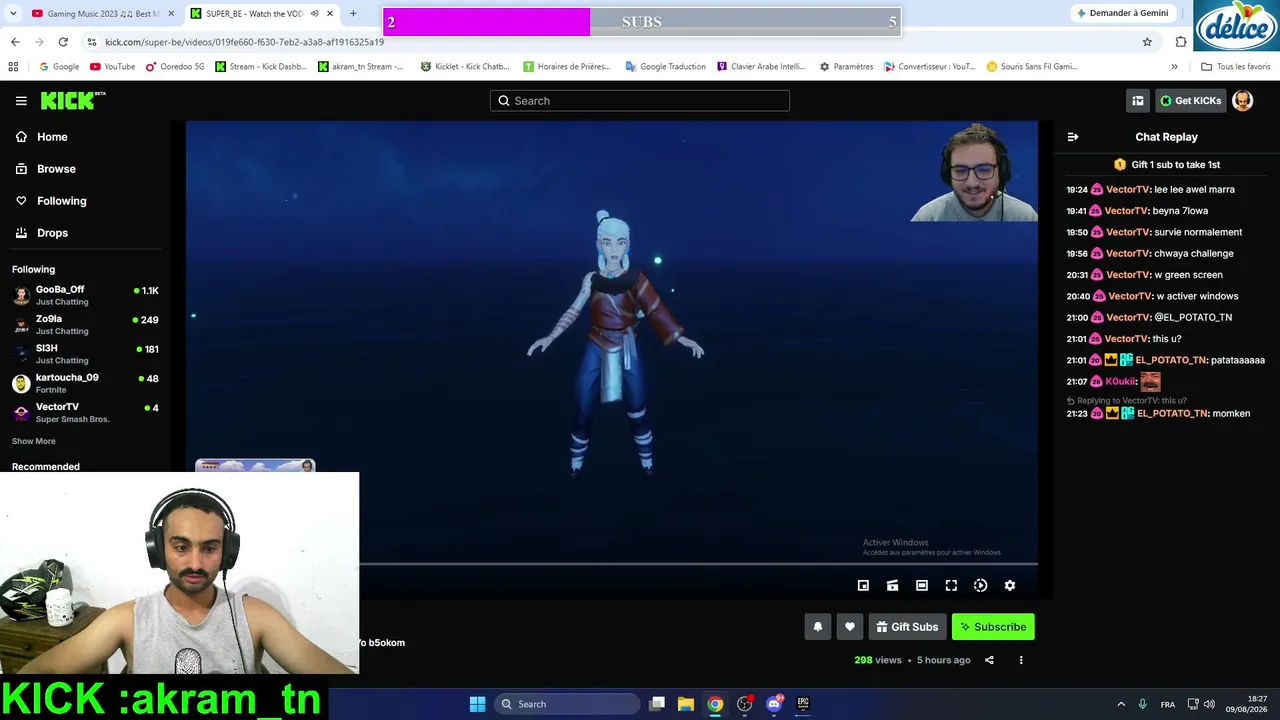Open Zo9la's followed channel
Image resolution: width=1280 pixels, height=720 pixels.
point(85,324)
